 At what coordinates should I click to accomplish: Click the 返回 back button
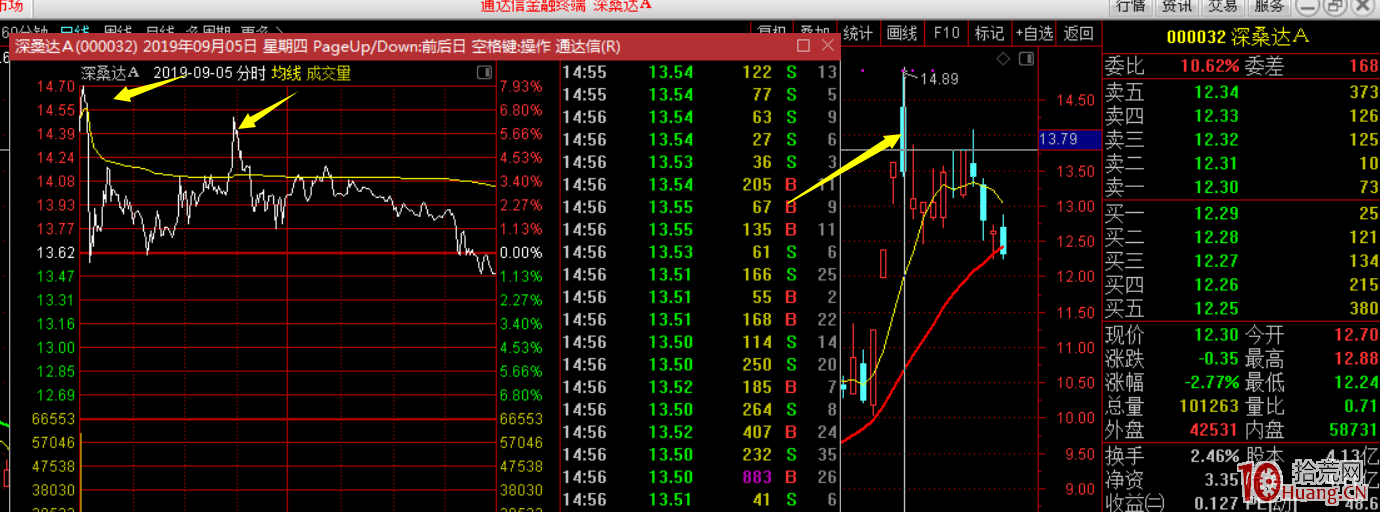coord(1078,33)
